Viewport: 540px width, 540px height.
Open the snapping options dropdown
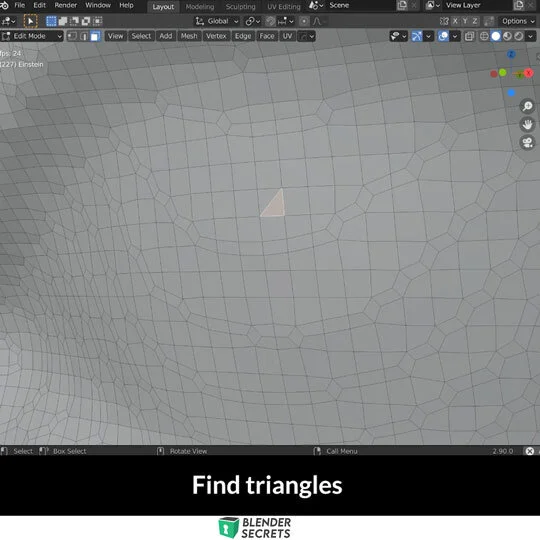pyautogui.click(x=285, y=21)
